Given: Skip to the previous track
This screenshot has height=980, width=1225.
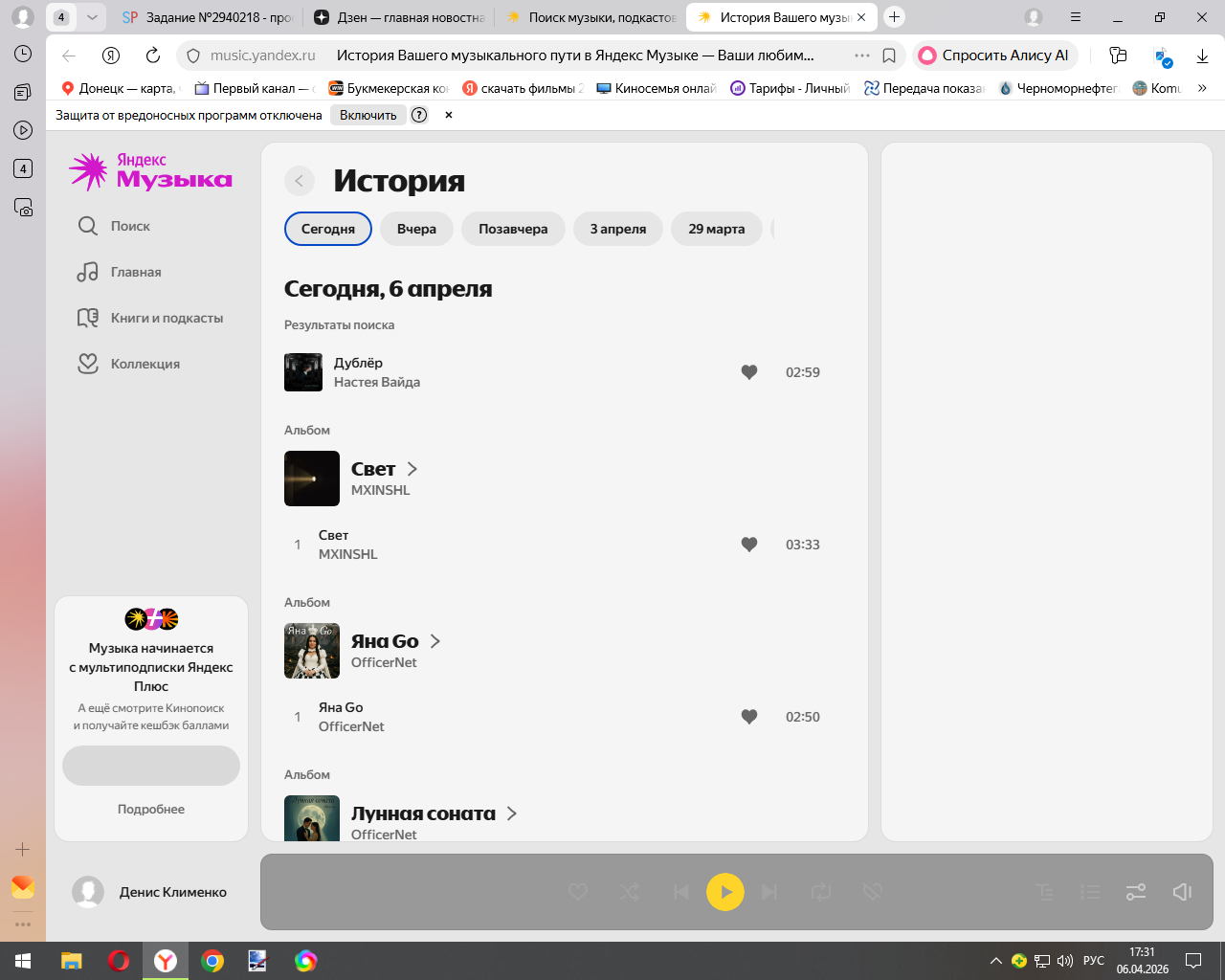Looking at the screenshot, I should [x=681, y=892].
